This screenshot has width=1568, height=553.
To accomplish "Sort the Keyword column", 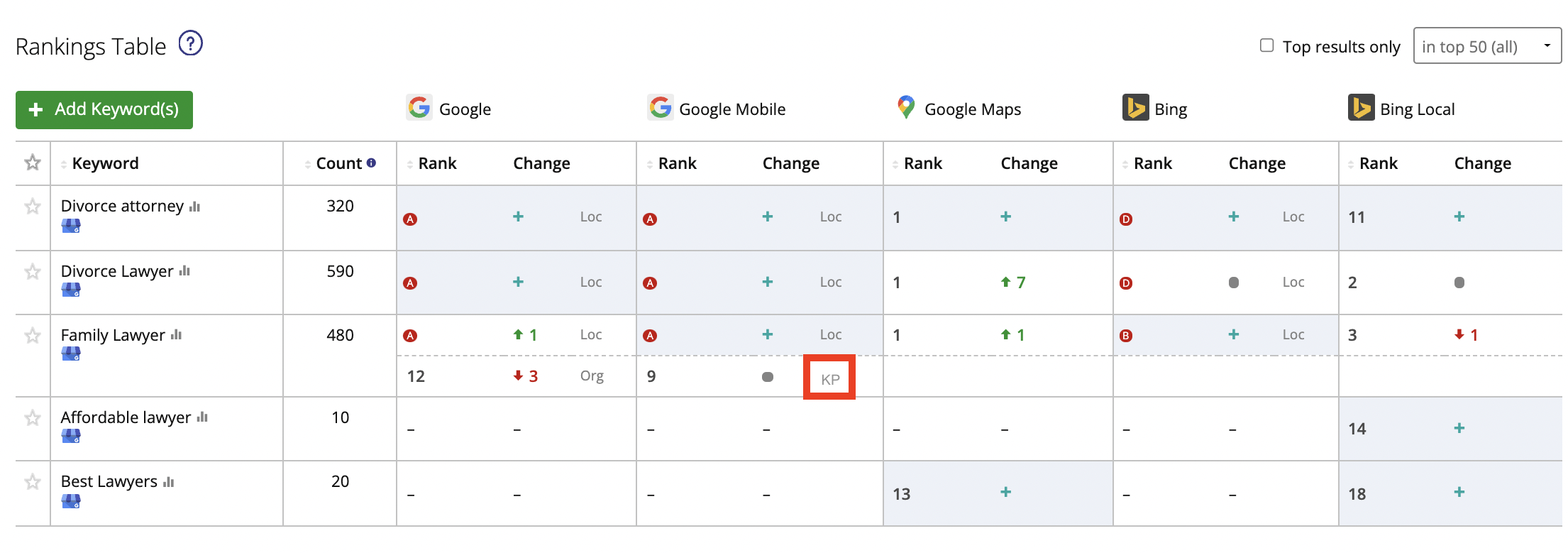I will click(x=64, y=163).
